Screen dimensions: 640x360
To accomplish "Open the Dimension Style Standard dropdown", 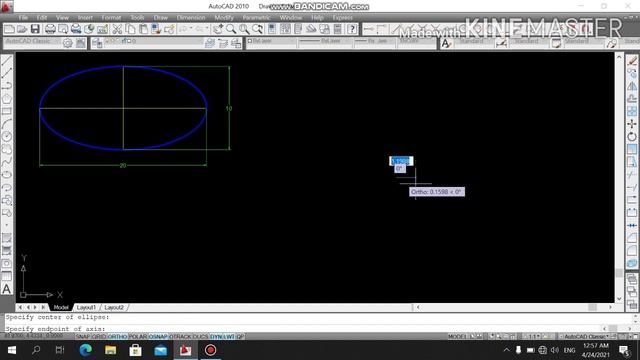I will (528, 42).
